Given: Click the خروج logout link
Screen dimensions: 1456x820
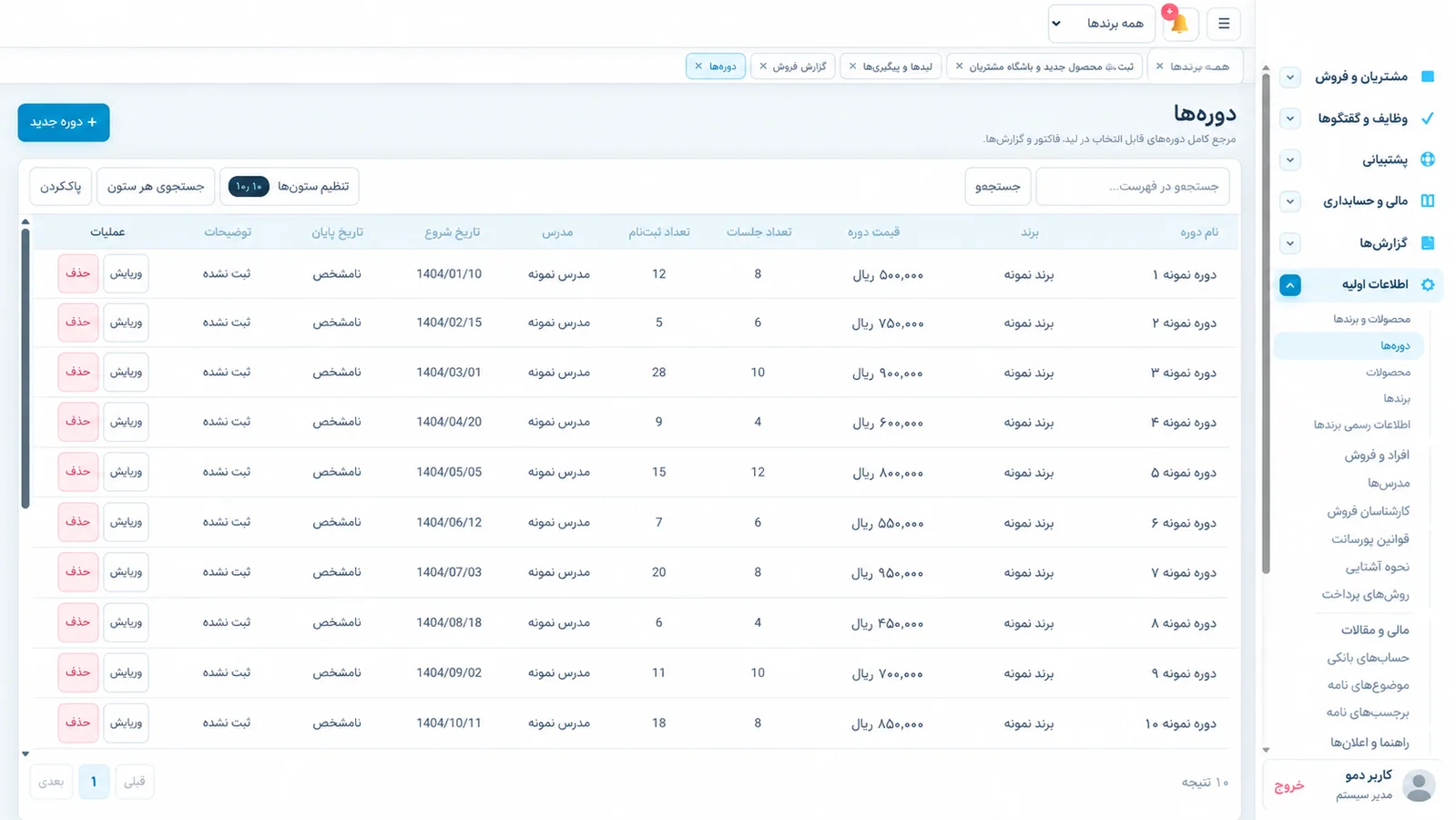Looking at the screenshot, I should pyautogui.click(x=1289, y=785).
